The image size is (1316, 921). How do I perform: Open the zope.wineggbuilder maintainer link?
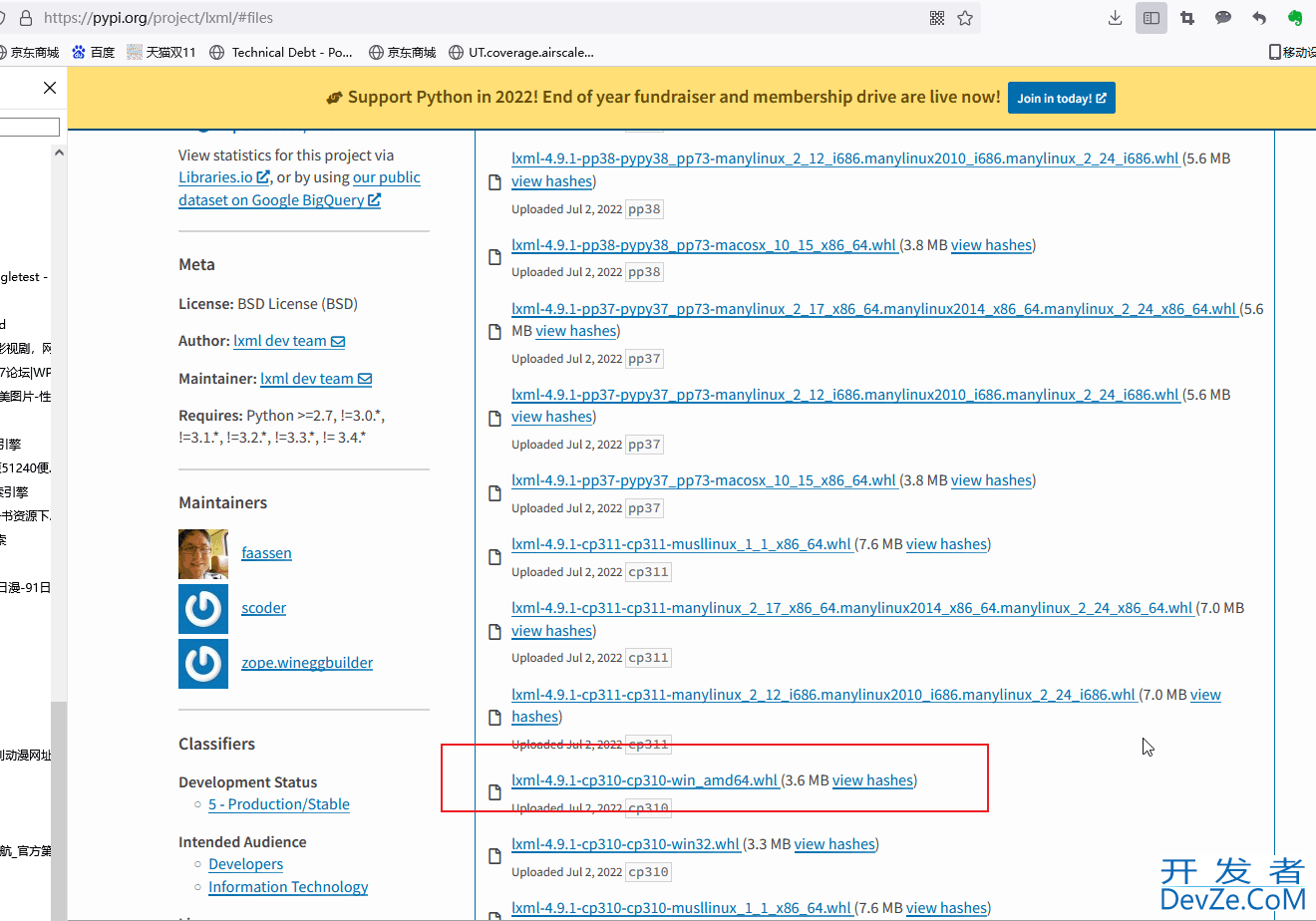[307, 663]
